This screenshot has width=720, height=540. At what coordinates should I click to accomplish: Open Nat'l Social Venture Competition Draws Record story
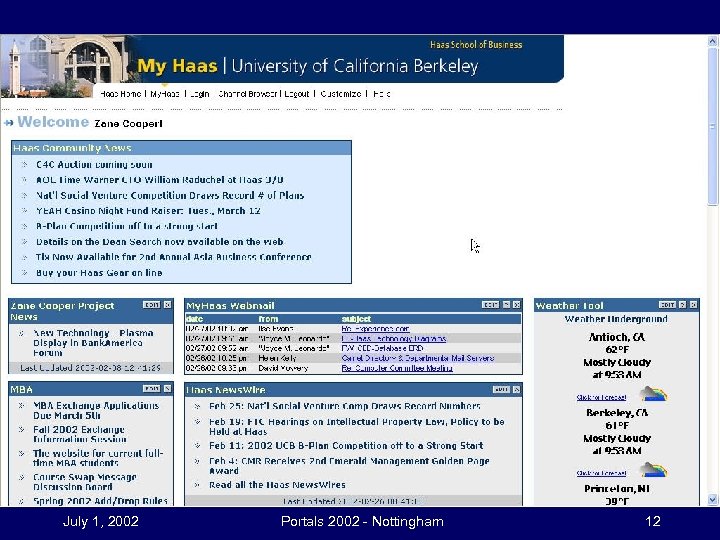click(170, 196)
